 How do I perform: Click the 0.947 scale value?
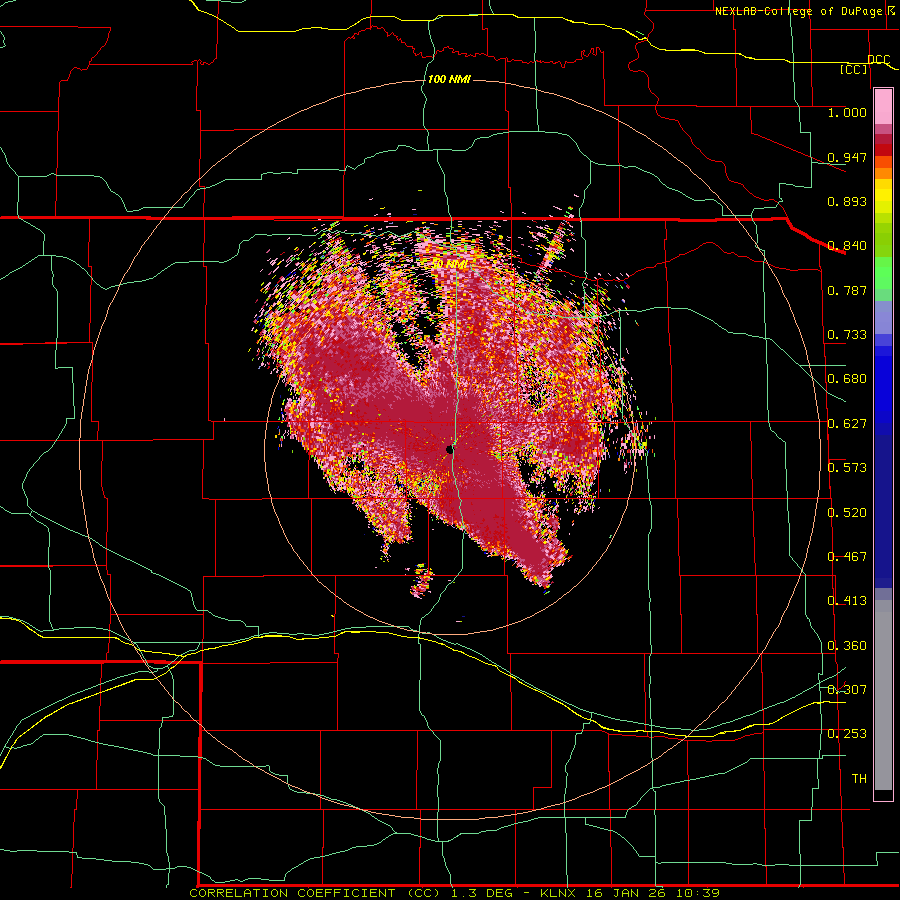pyautogui.click(x=847, y=157)
